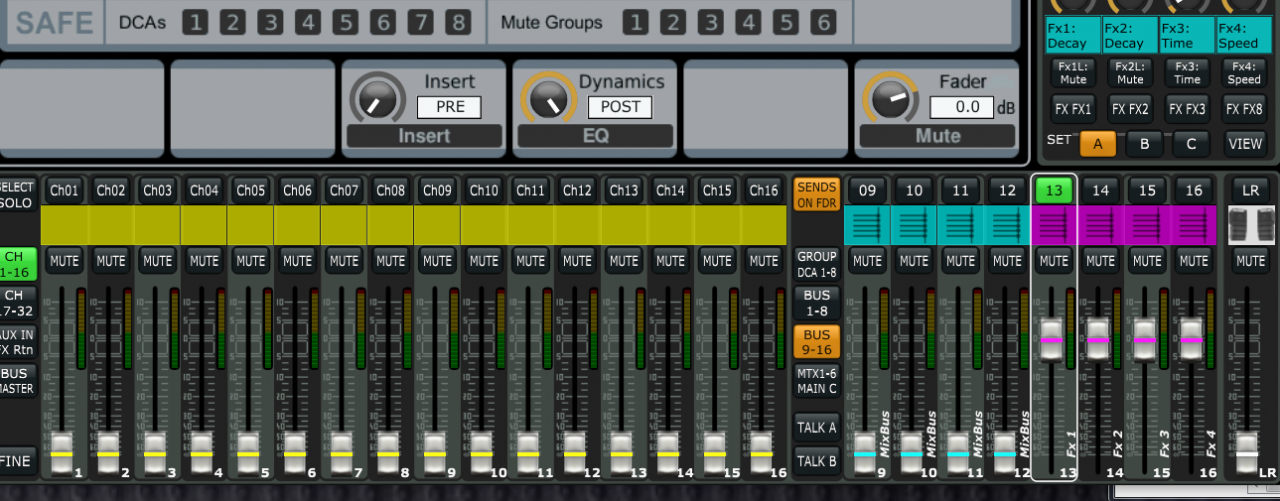Select assign SET B
Screen dimensions: 1280x501
pyautogui.click(x=1145, y=143)
